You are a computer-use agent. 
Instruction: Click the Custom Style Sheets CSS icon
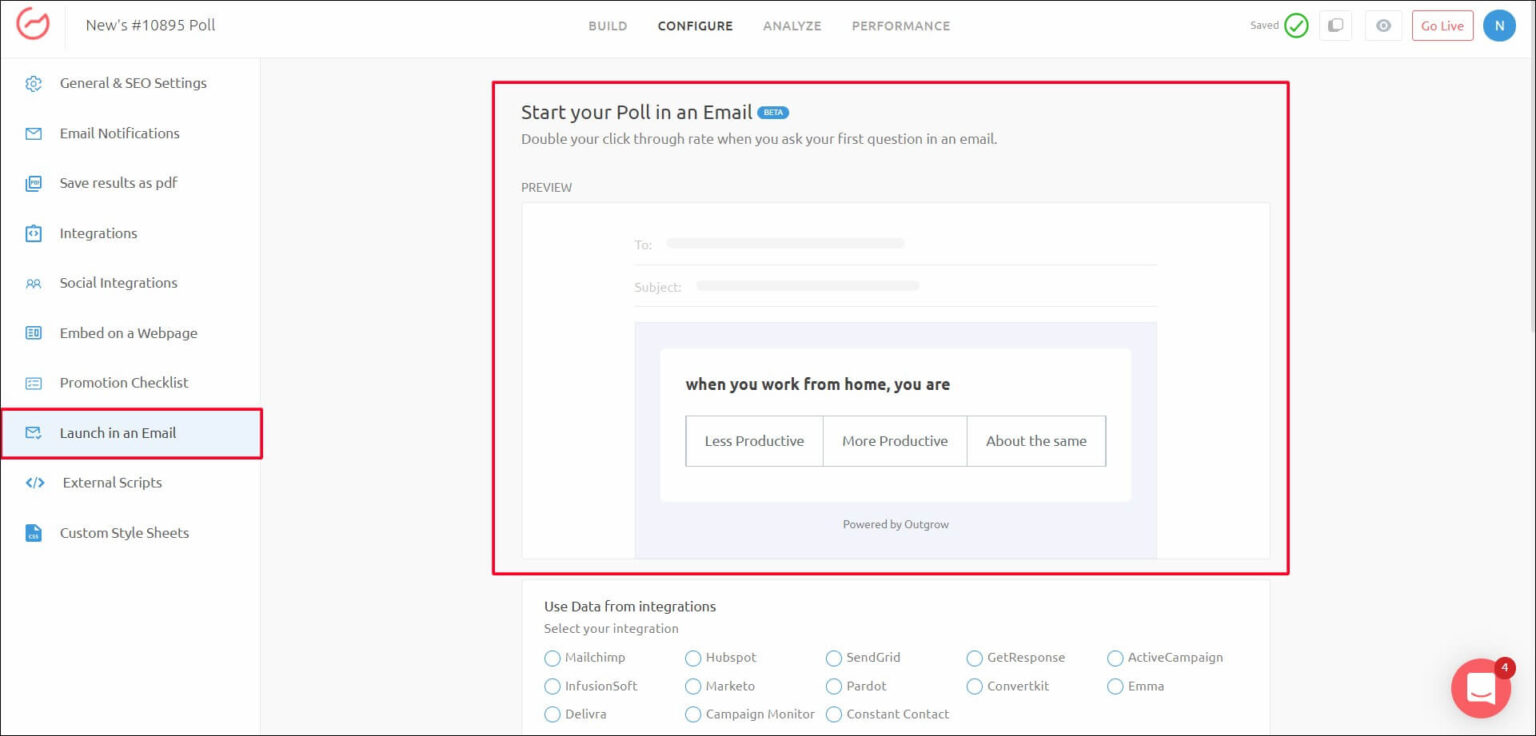34,533
